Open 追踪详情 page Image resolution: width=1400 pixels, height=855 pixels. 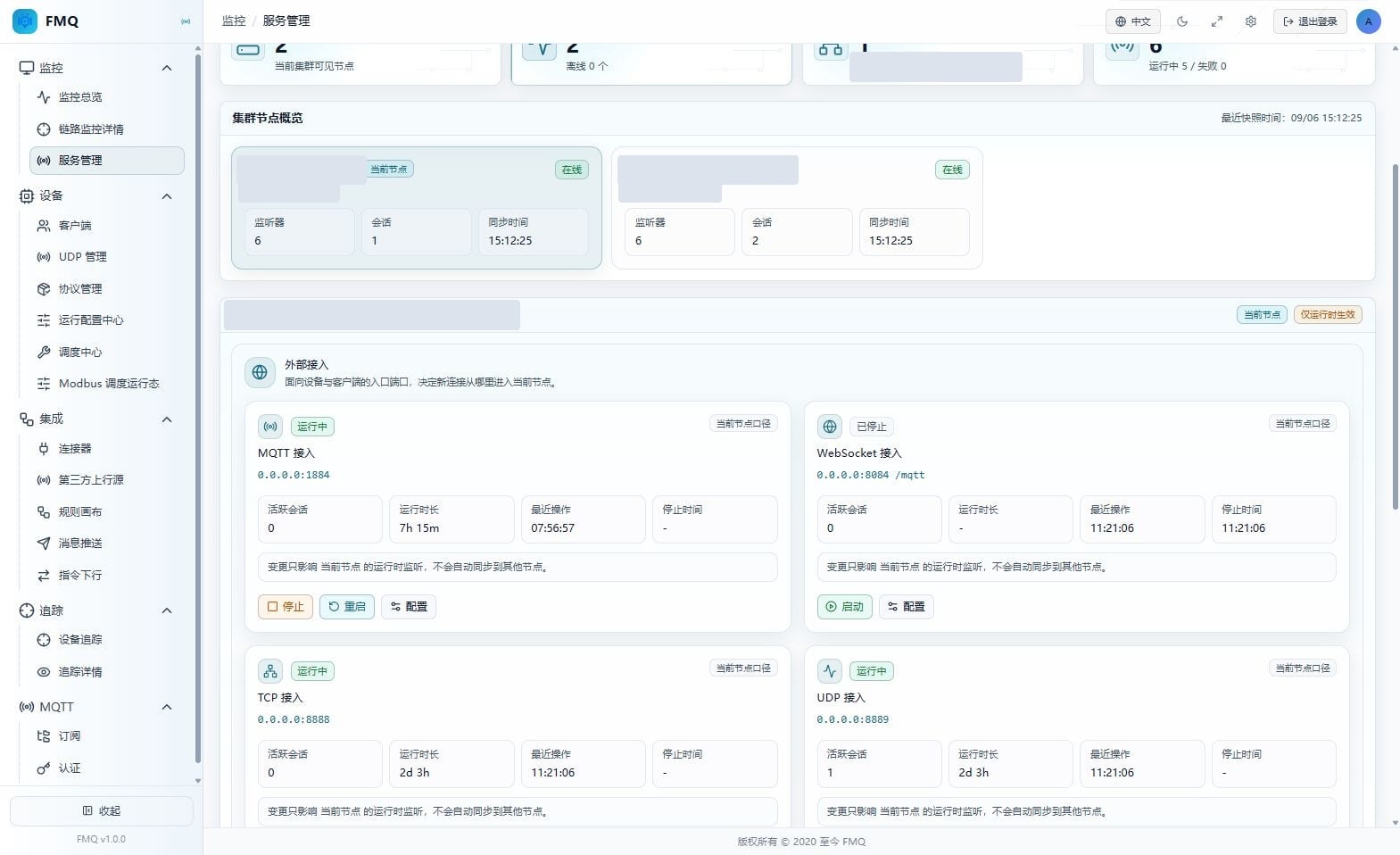point(107,672)
